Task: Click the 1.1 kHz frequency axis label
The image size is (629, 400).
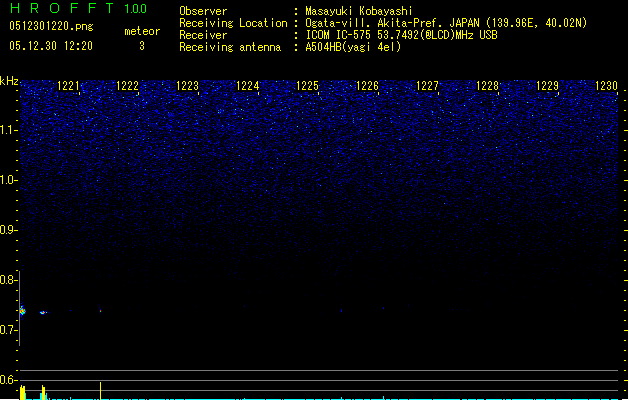Action: [x=9, y=130]
